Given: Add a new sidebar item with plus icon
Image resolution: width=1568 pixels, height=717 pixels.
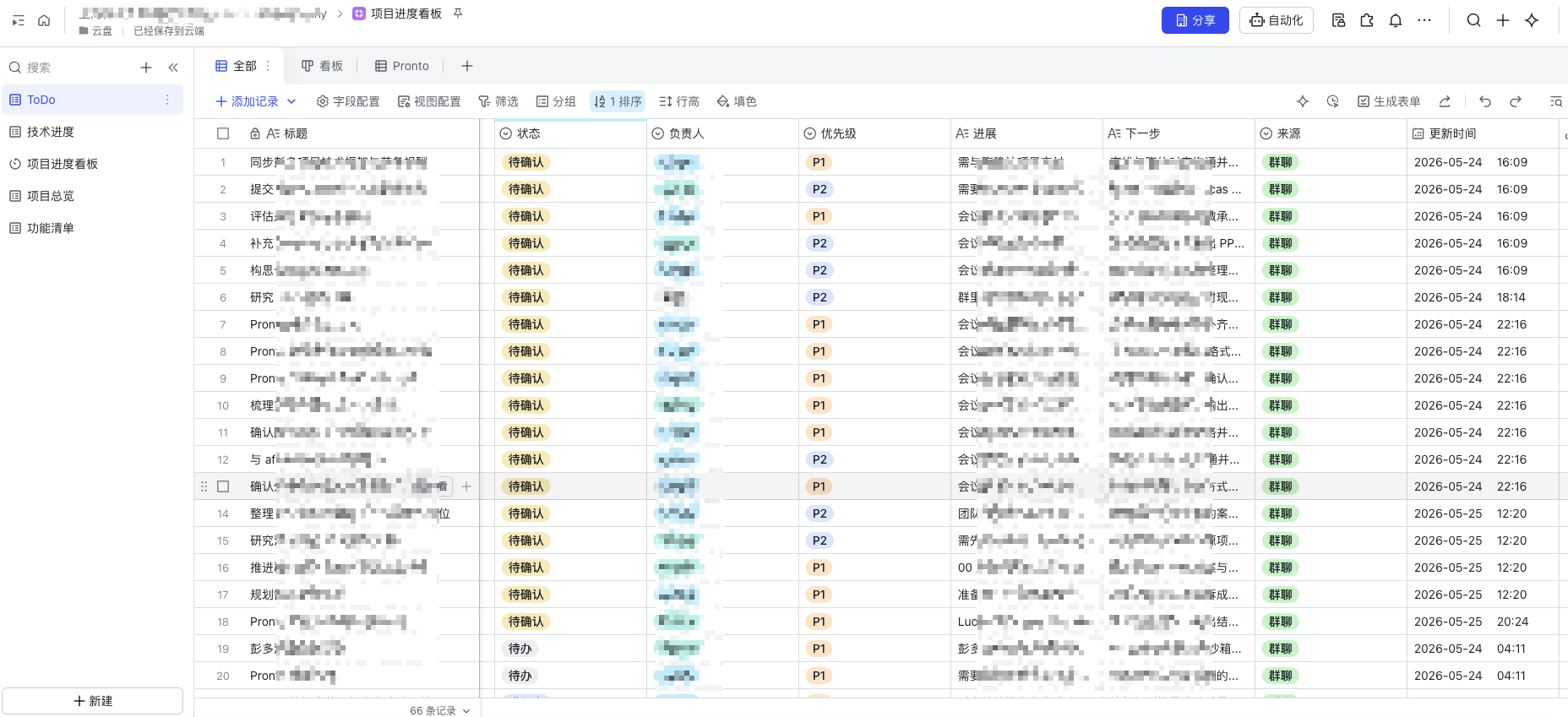Looking at the screenshot, I should click(145, 68).
